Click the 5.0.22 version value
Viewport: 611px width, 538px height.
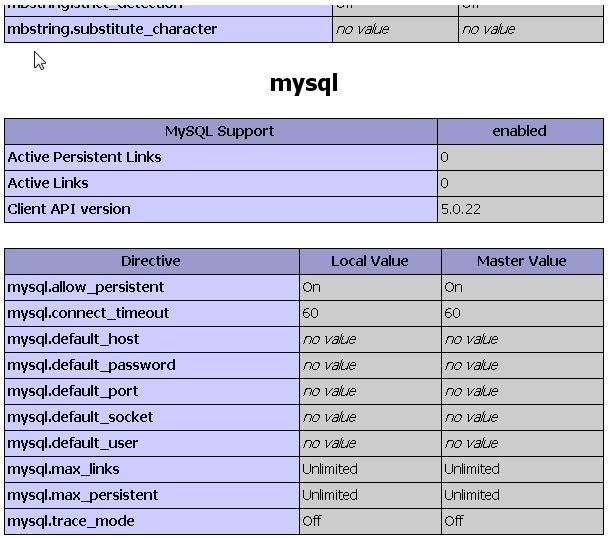pos(459,209)
